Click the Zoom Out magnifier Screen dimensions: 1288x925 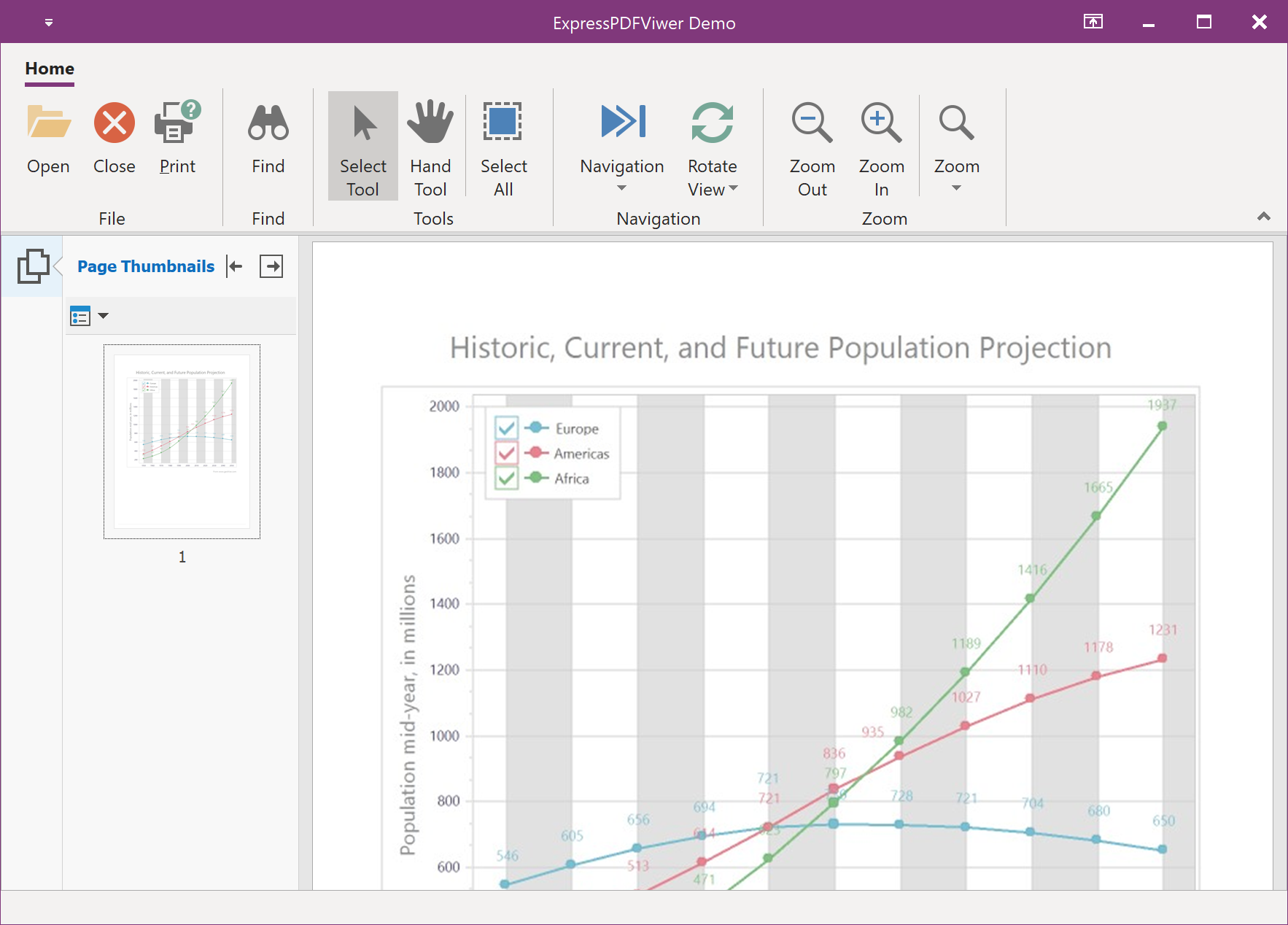pyautogui.click(x=812, y=123)
